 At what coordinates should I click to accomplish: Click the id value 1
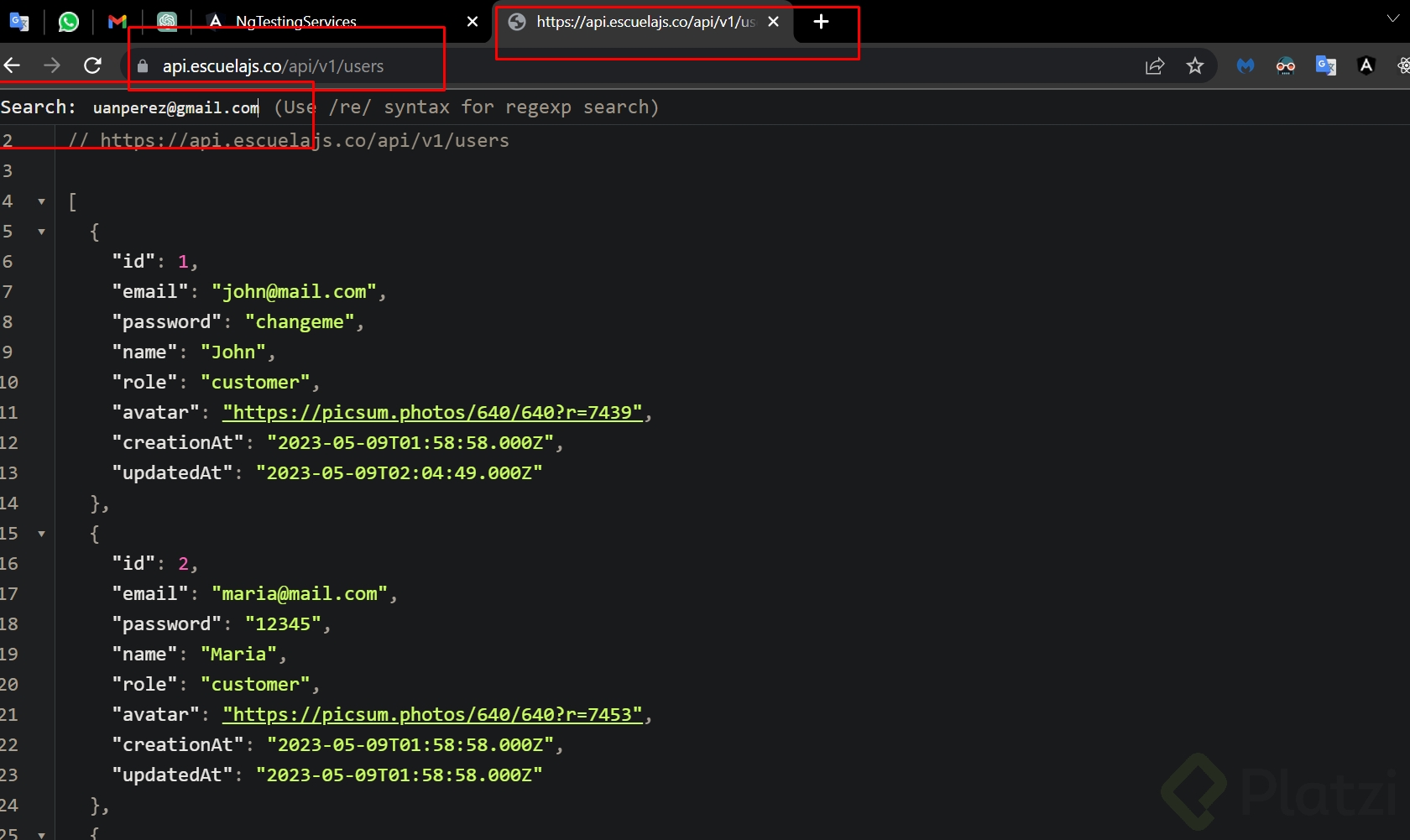coord(183,261)
